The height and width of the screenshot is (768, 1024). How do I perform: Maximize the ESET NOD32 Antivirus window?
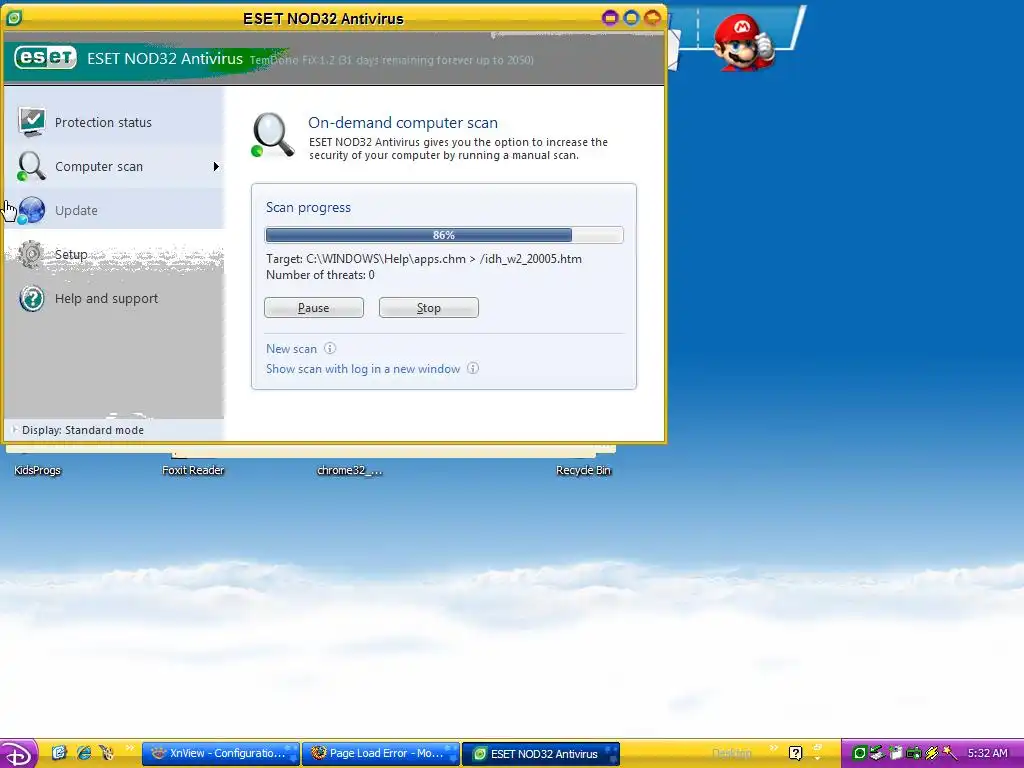pos(631,18)
